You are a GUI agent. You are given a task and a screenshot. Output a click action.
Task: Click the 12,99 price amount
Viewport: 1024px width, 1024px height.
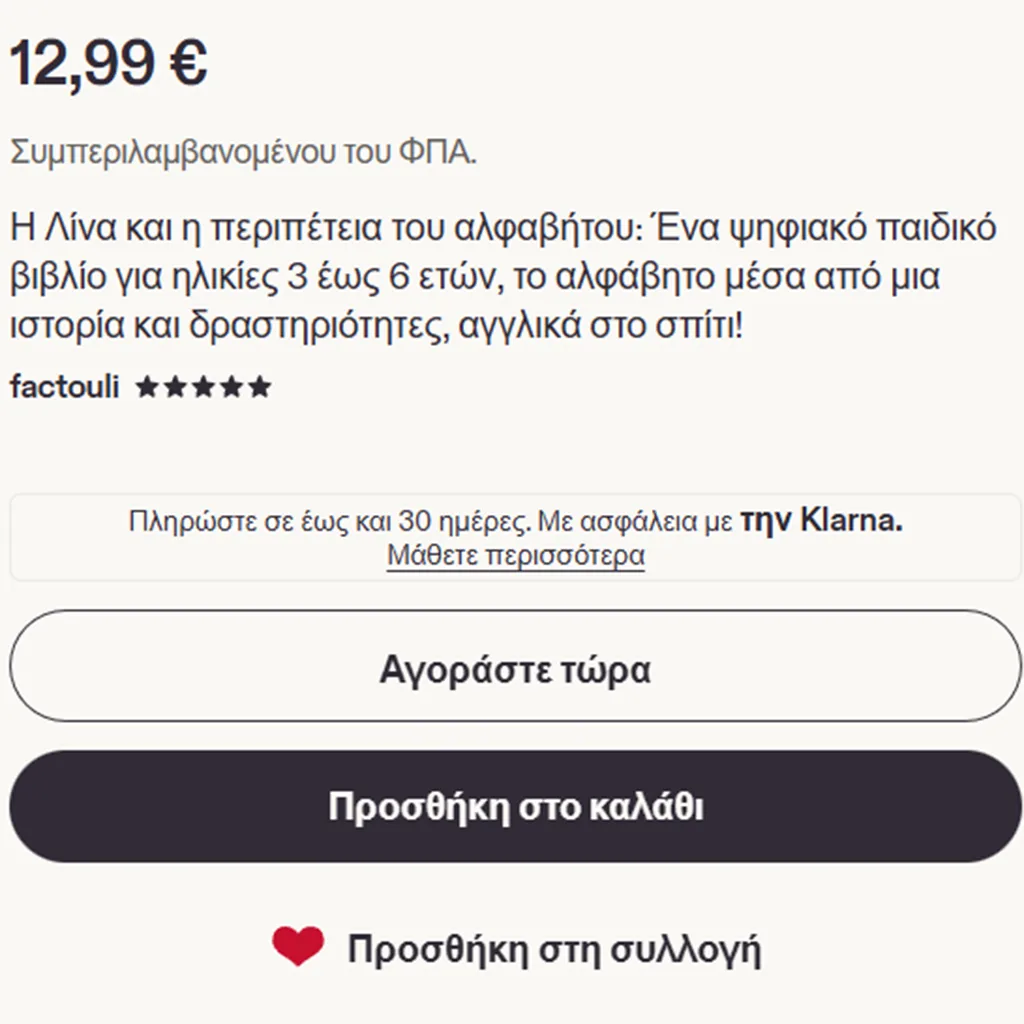point(82,64)
